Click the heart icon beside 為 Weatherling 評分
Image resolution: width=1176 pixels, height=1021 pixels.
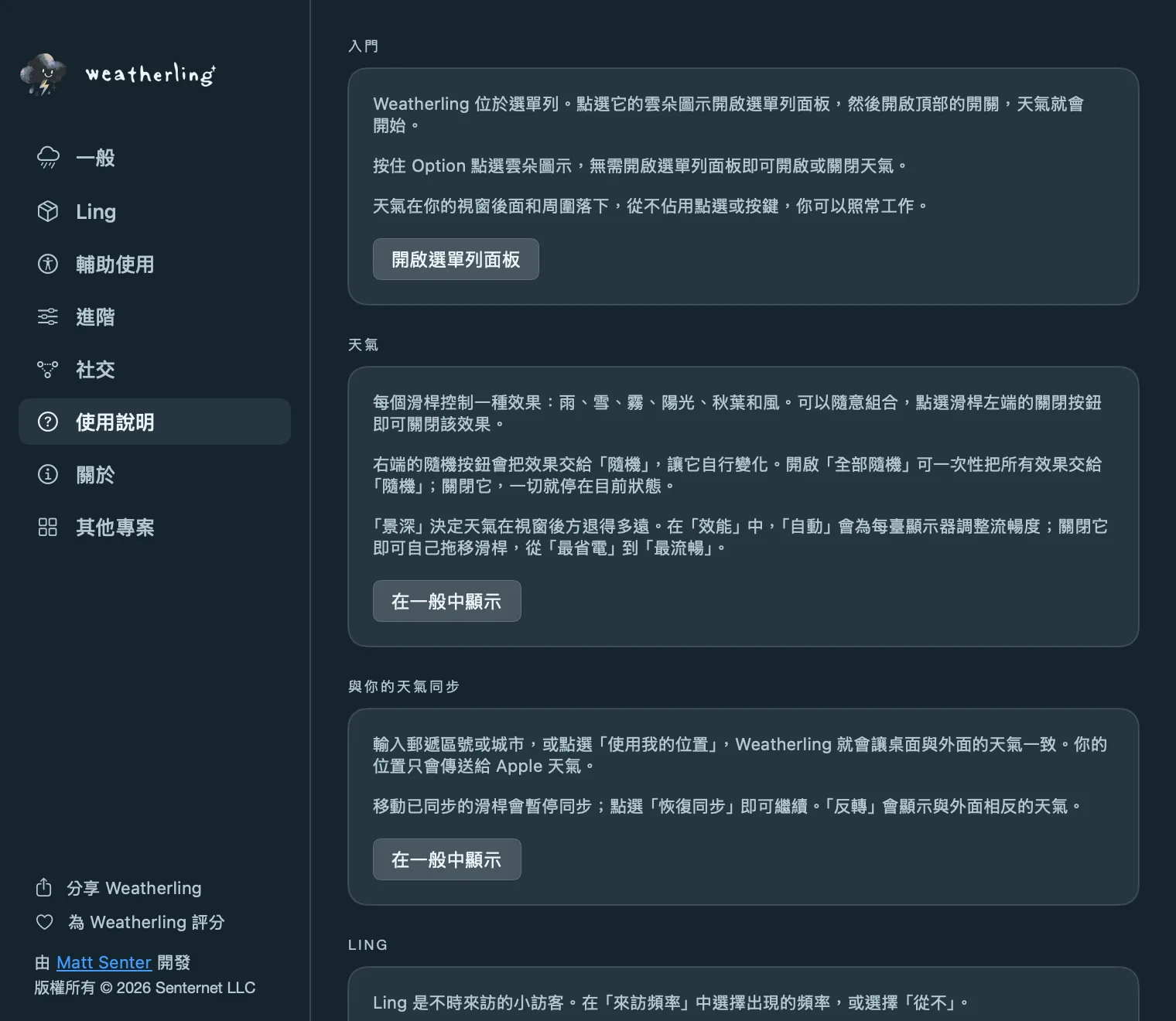click(x=45, y=922)
